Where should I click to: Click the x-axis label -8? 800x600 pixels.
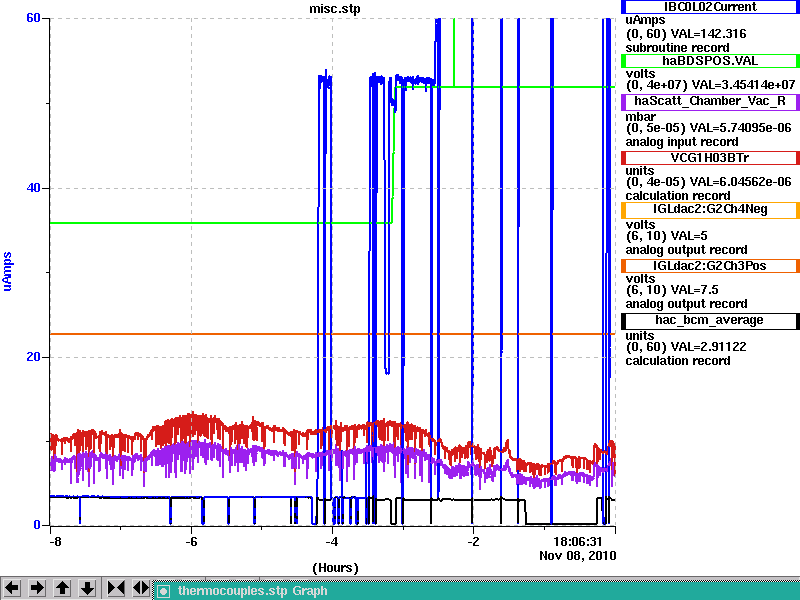tap(55, 541)
